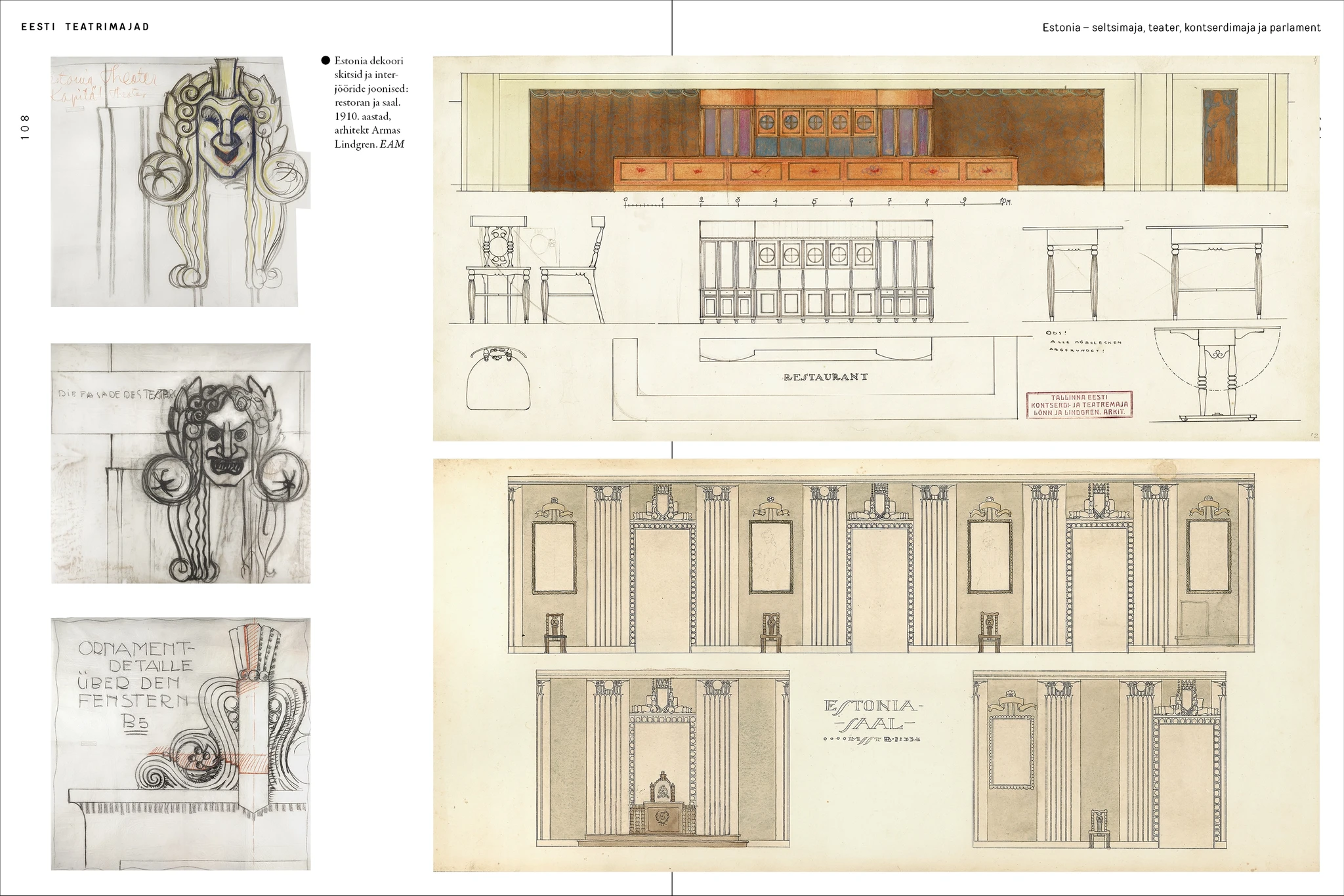Click the black bullet before caption
The image size is (1344, 896).
325,61
